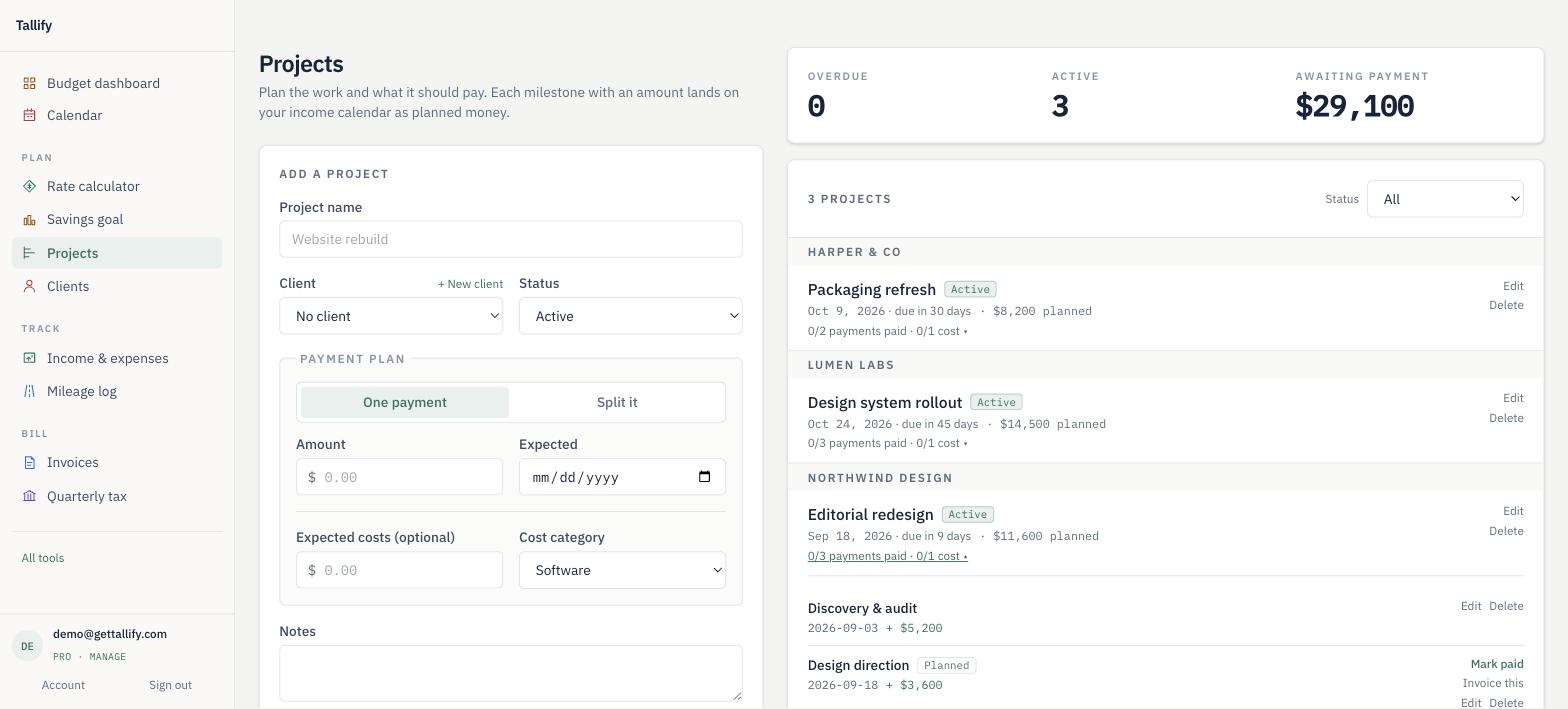Screen dimensions: 1568x709
Task: Delete the Packaging refresh project
Action: point(1506,305)
